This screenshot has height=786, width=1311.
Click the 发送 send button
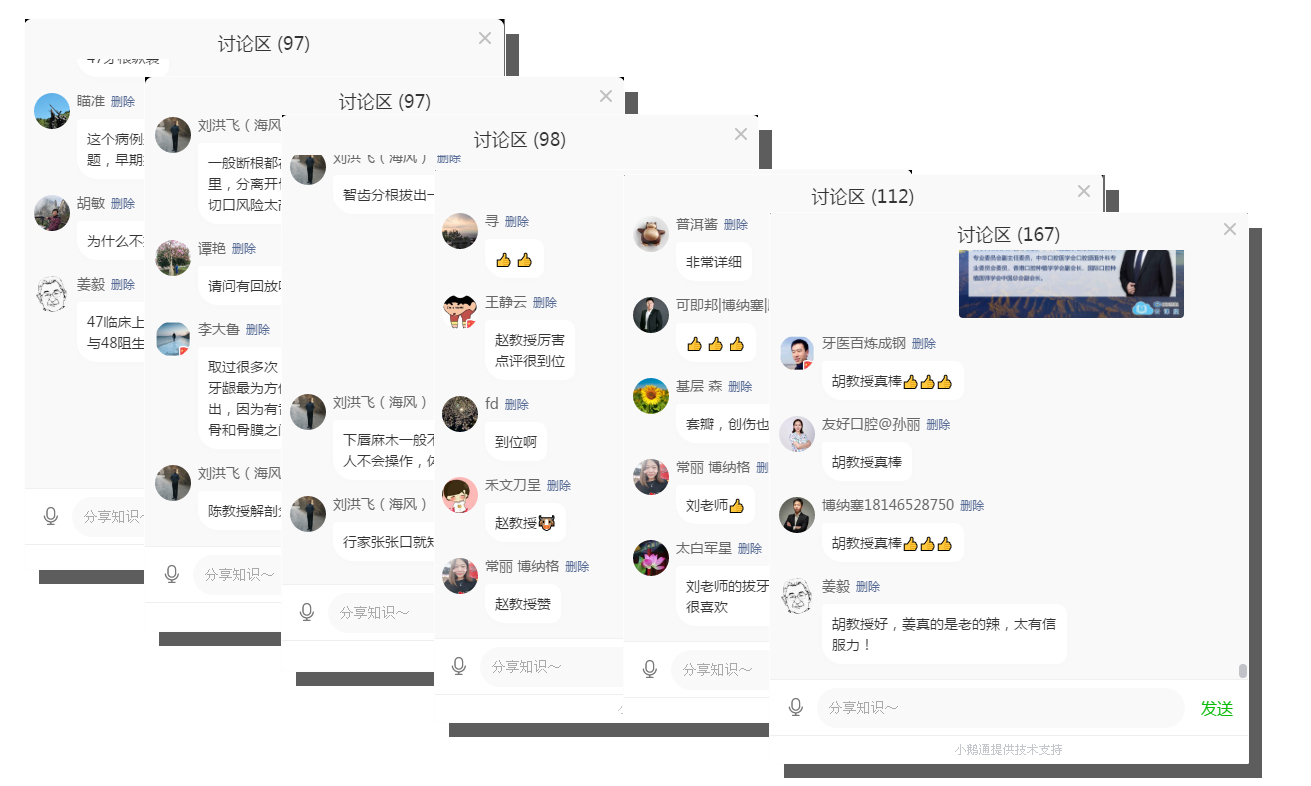[x=1217, y=708]
